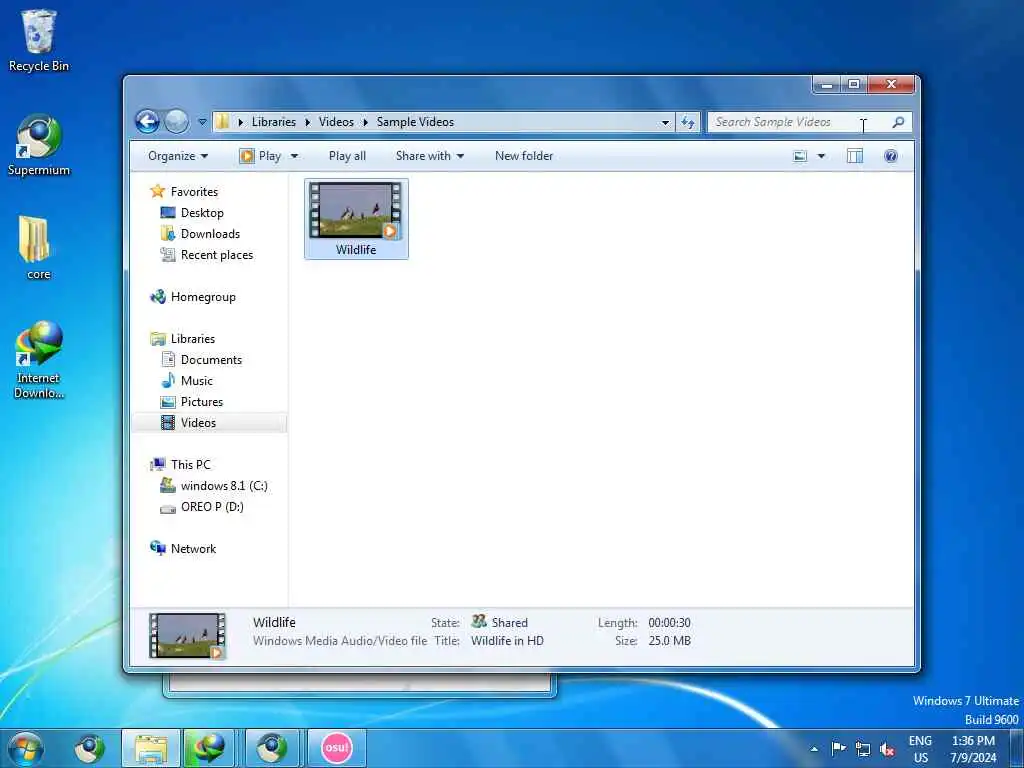Viewport: 1024px width, 768px height.
Task: Select Homegroup in navigation pane
Action: click(203, 296)
